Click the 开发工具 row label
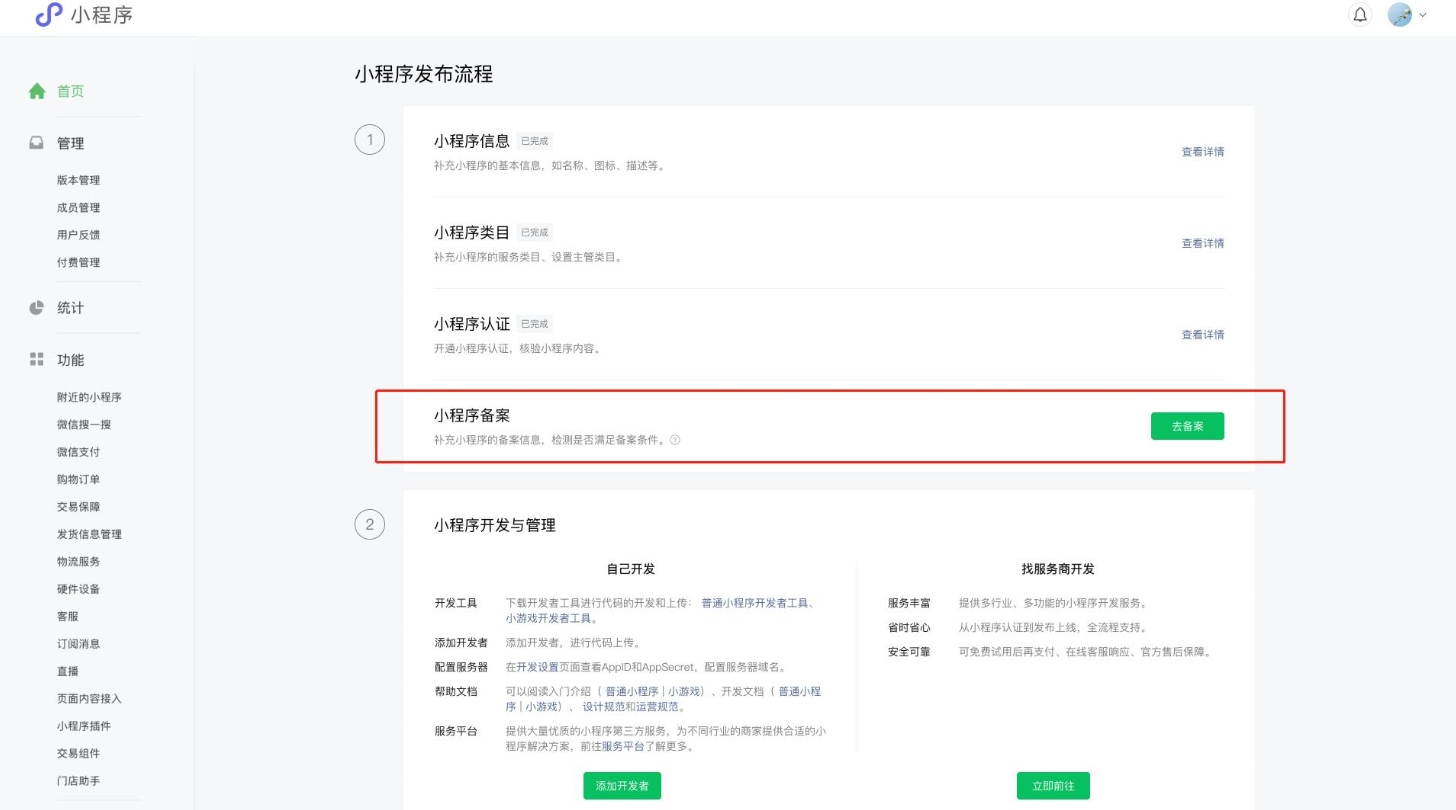Screen dimensions: 1456x810 click(x=456, y=603)
